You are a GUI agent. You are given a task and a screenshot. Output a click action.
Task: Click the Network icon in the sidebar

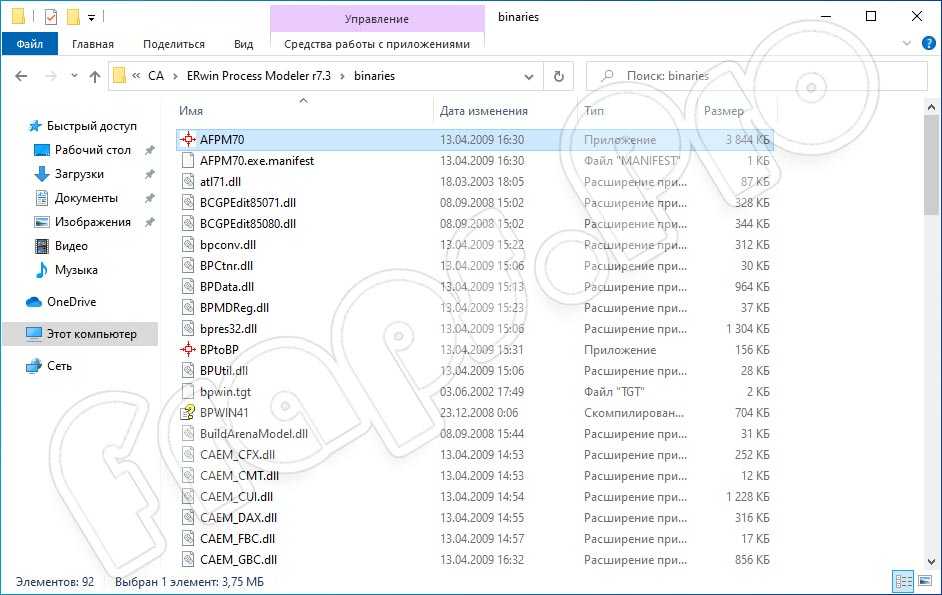coord(34,365)
